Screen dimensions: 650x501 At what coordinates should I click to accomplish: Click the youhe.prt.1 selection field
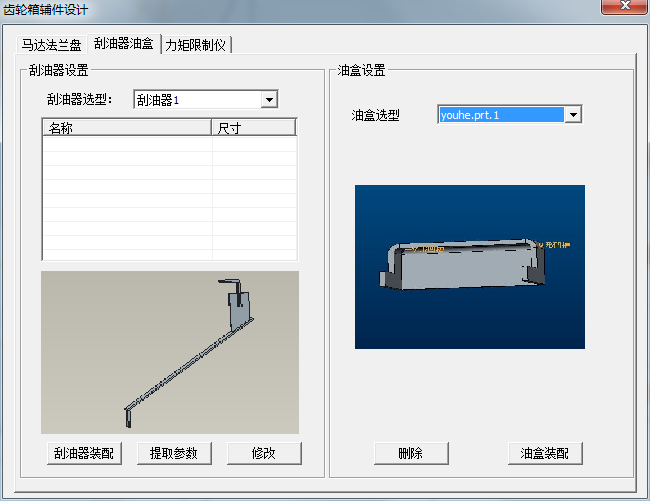click(501, 115)
